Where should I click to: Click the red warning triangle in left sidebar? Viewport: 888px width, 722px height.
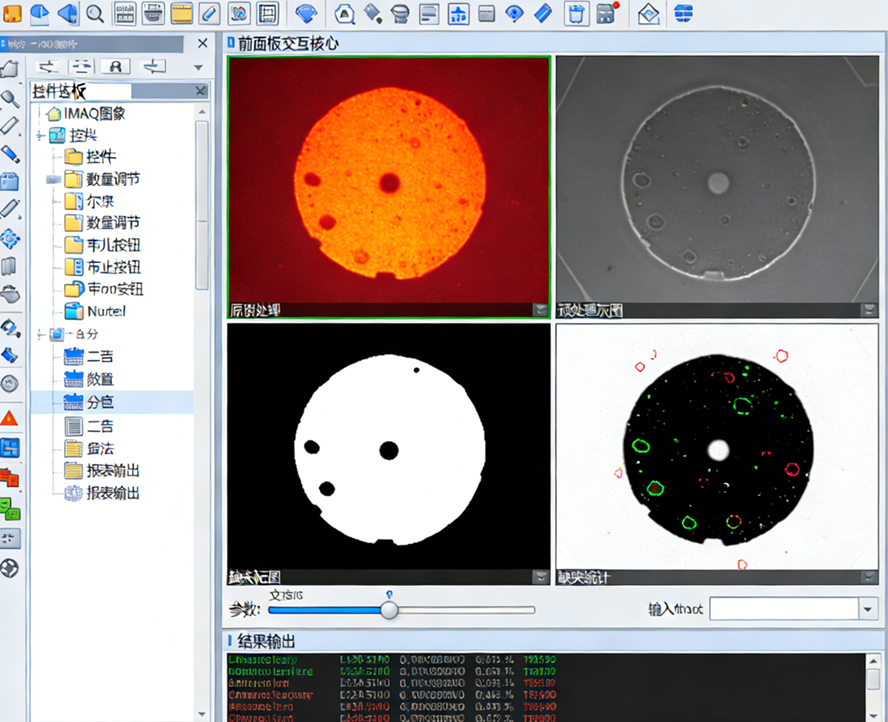[x=10, y=417]
